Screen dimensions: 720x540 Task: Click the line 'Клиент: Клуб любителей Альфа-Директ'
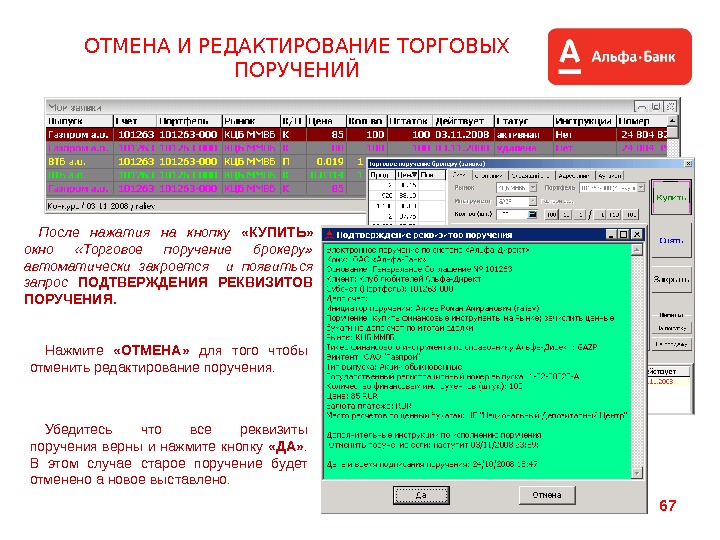coord(404,279)
